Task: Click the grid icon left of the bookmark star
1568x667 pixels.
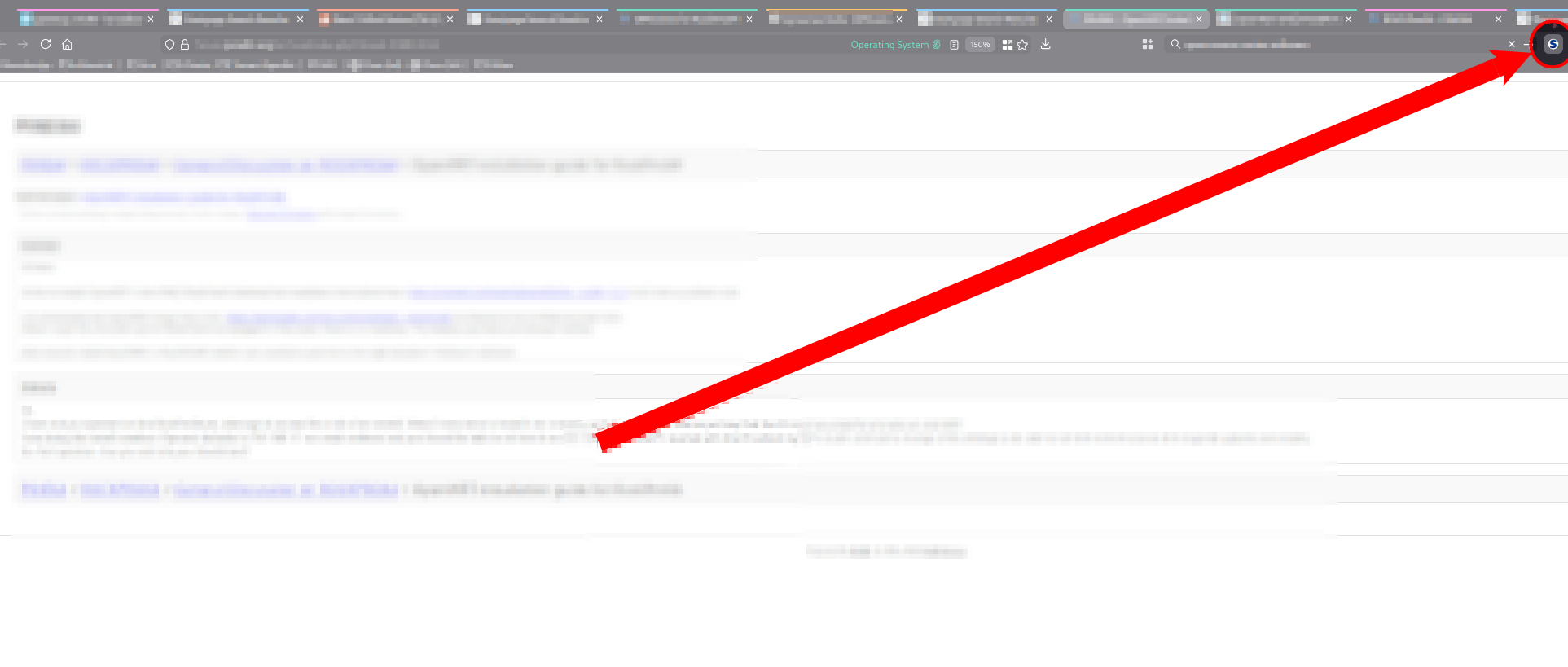Action: tap(1008, 45)
